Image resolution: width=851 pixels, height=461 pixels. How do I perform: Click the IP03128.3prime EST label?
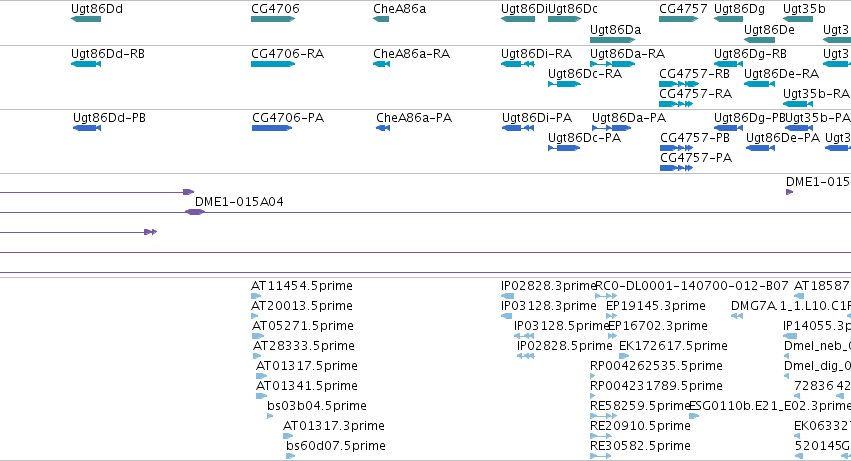(548, 306)
